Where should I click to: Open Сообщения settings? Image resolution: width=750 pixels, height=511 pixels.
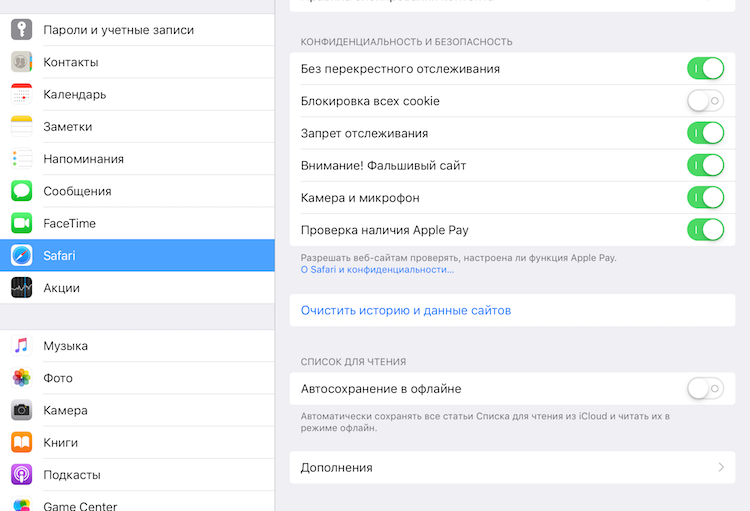click(137, 191)
